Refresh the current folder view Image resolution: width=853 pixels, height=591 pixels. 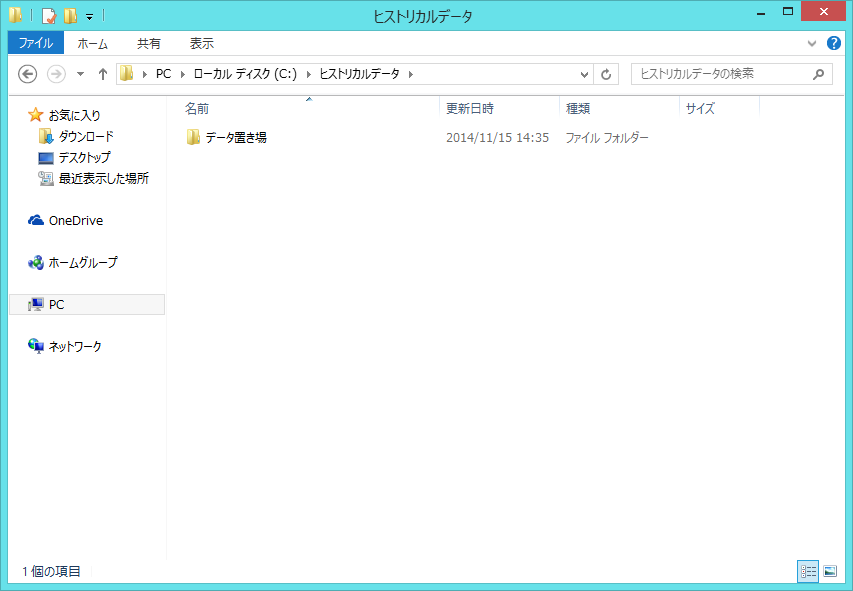click(607, 74)
